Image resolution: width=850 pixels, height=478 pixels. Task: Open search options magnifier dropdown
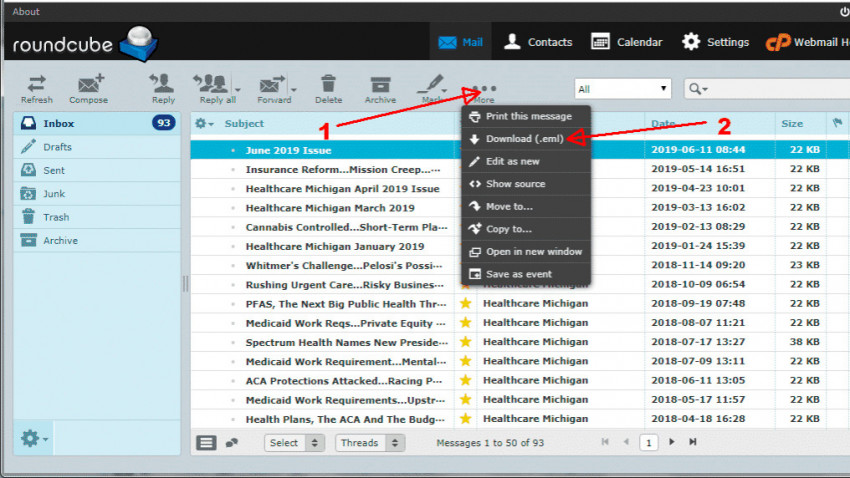698,89
